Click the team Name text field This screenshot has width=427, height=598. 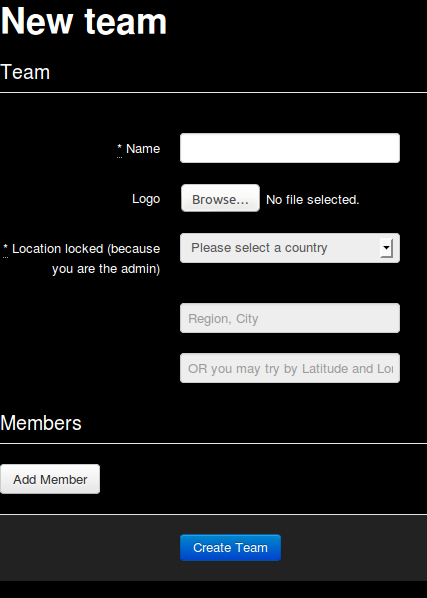[290, 148]
